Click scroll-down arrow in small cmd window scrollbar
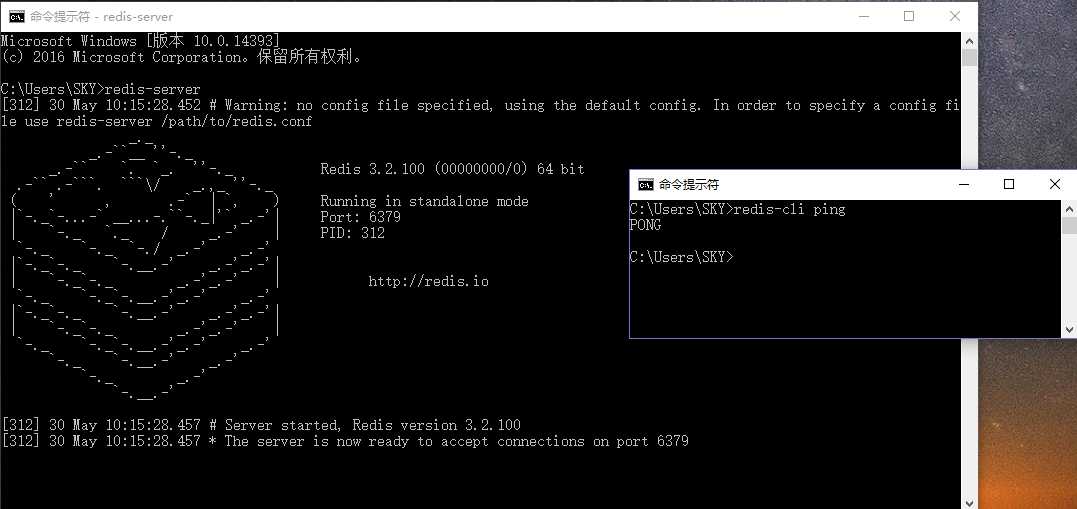This screenshot has height=509, width=1077. tap(1069, 330)
